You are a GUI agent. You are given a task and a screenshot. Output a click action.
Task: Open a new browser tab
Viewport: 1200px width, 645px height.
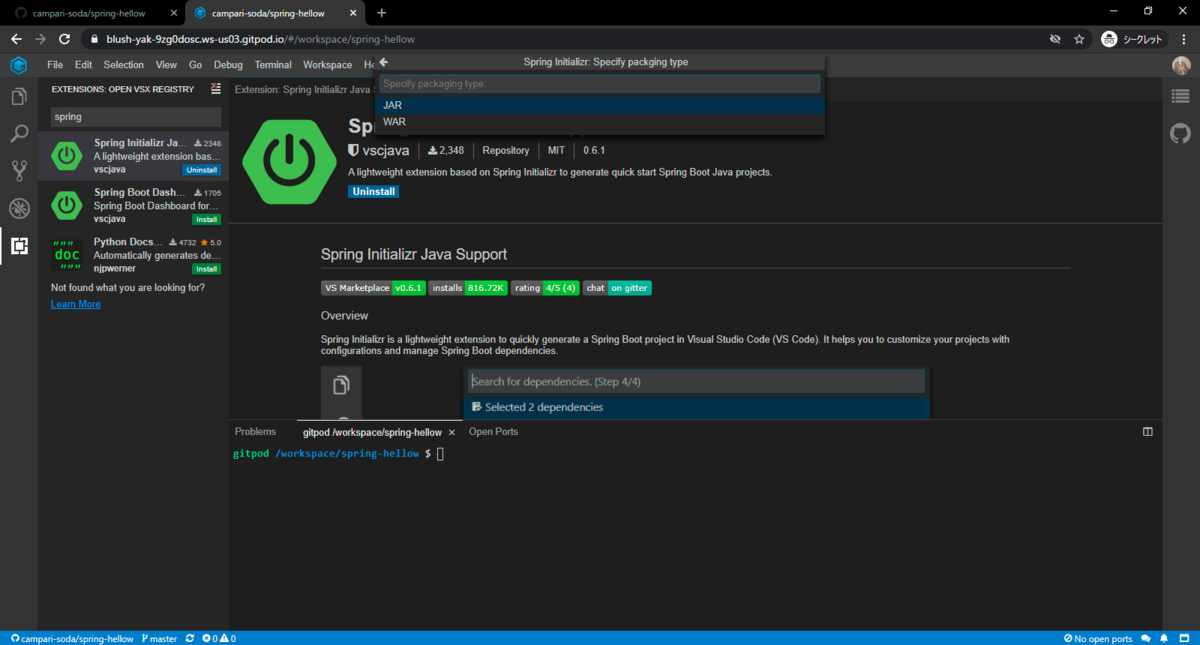point(381,13)
